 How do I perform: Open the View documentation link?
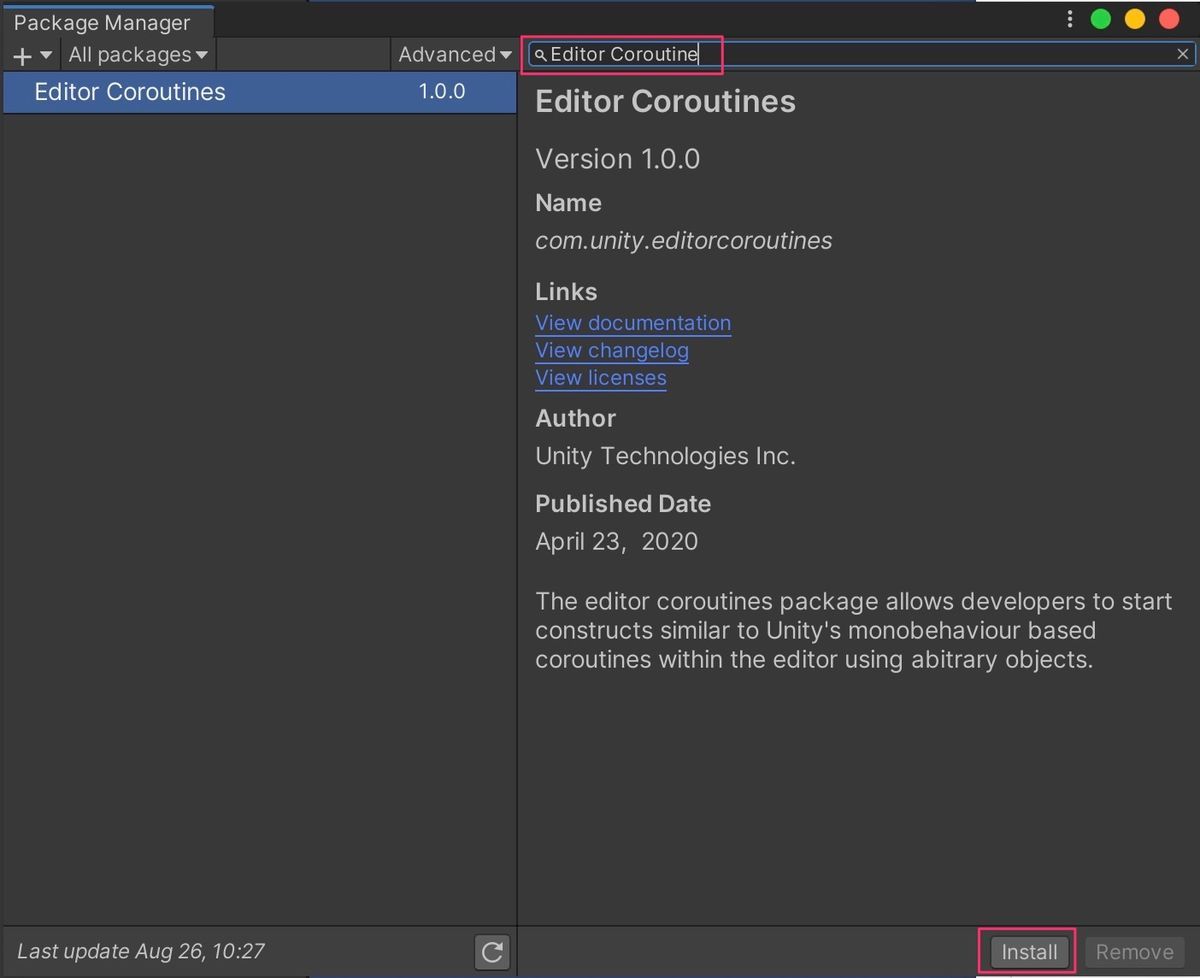tap(633, 323)
